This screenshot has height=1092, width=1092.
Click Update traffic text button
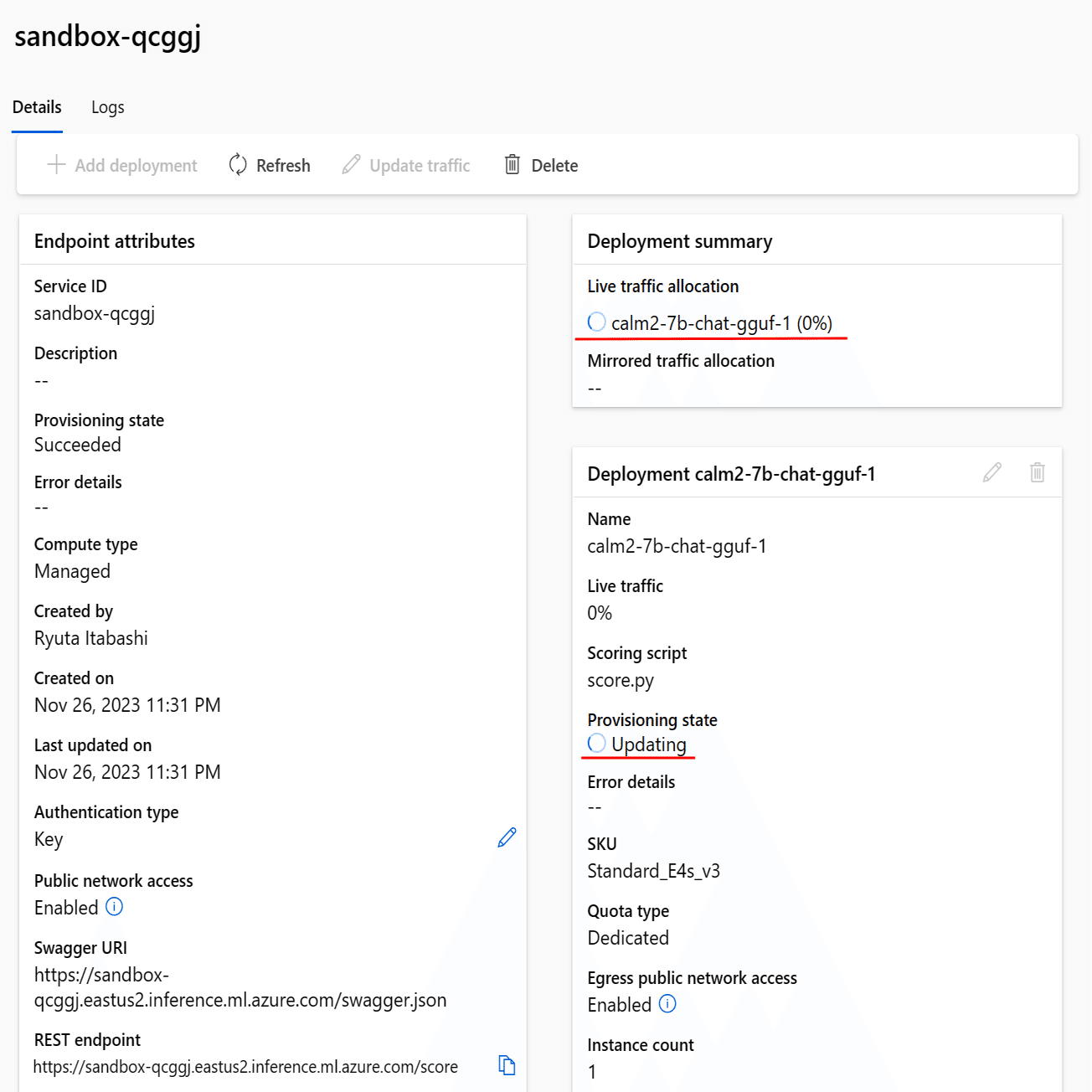pyautogui.click(x=420, y=166)
